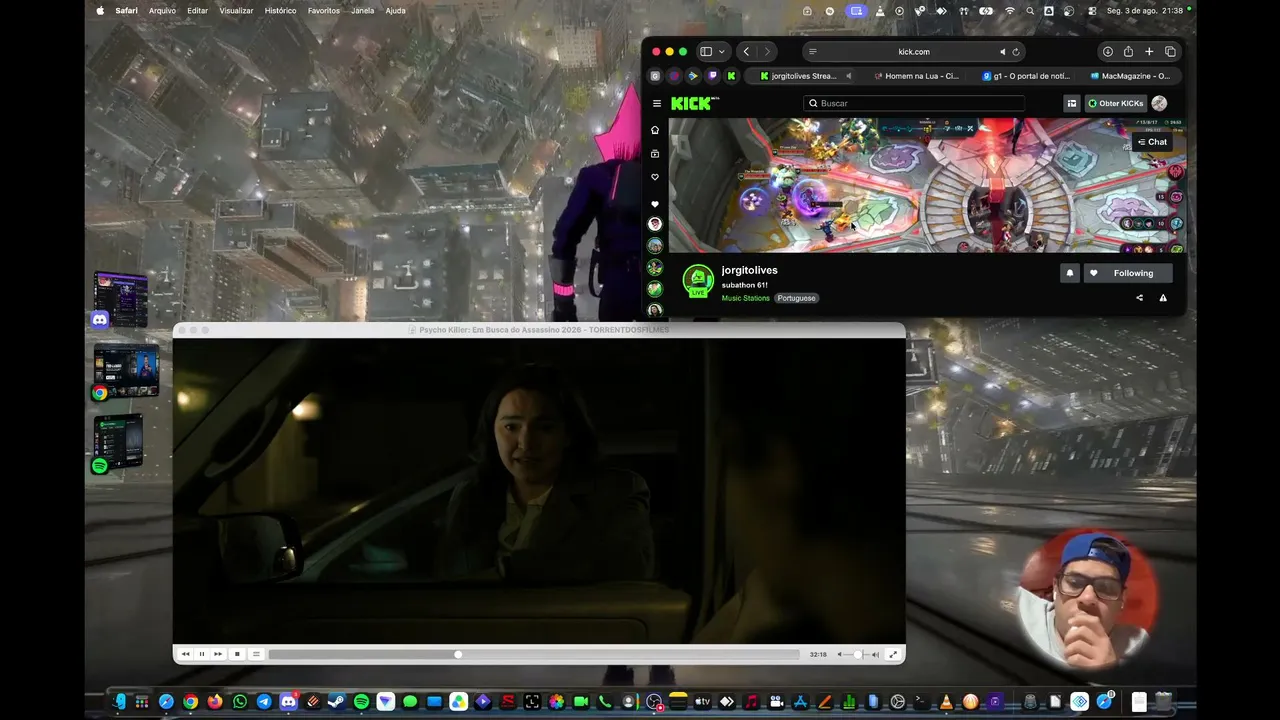Open Discord from the Dock
Viewport: 1280px width, 720px height.
288,702
